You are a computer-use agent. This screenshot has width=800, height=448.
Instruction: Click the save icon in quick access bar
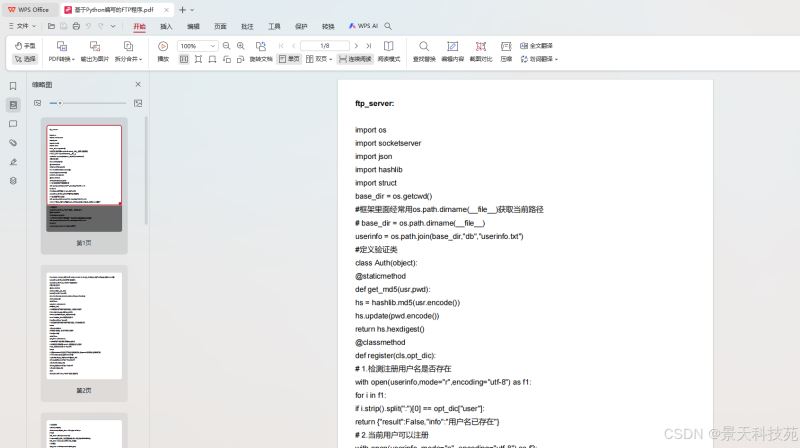pos(63,26)
